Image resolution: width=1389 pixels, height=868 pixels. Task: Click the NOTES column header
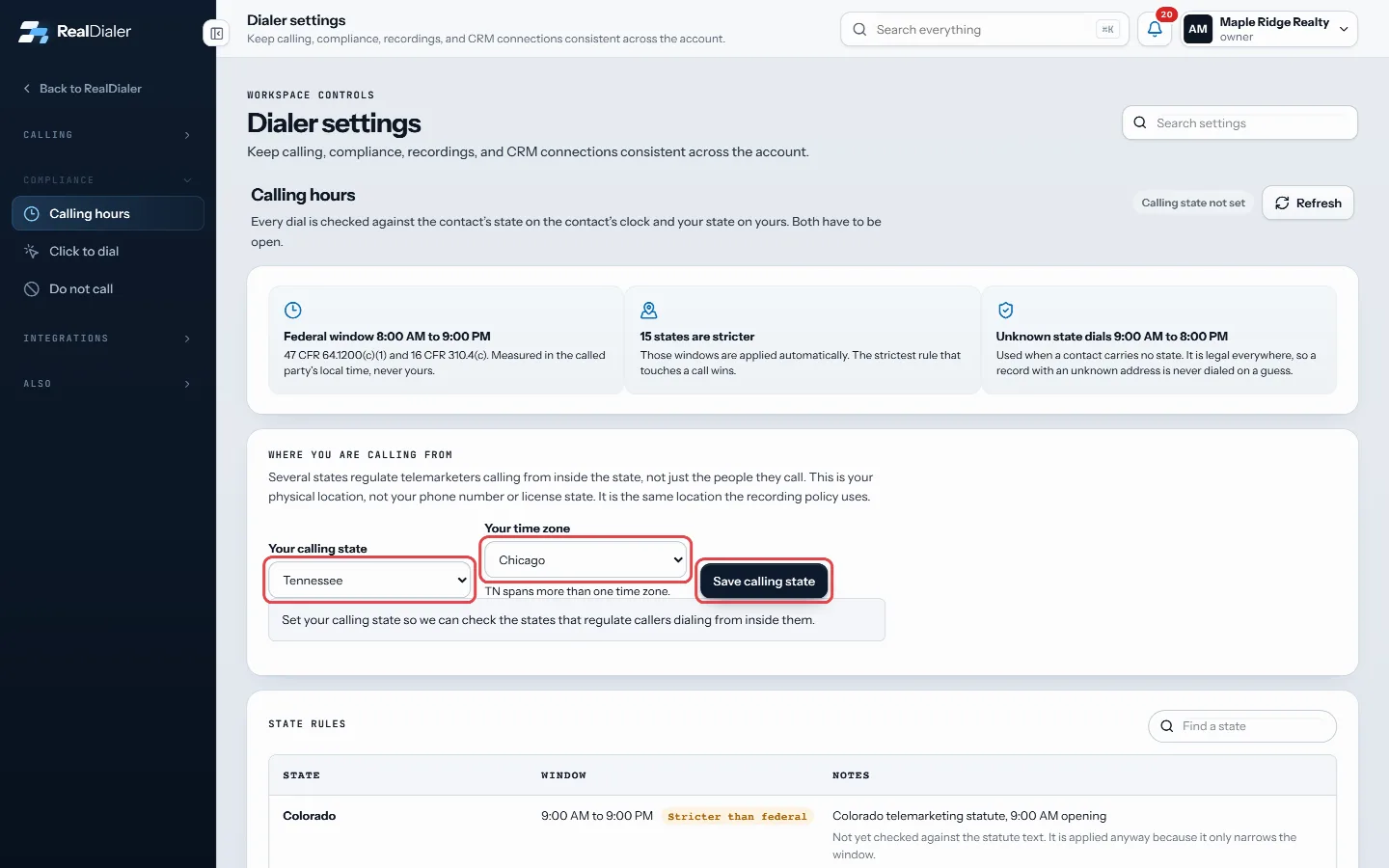click(x=851, y=775)
